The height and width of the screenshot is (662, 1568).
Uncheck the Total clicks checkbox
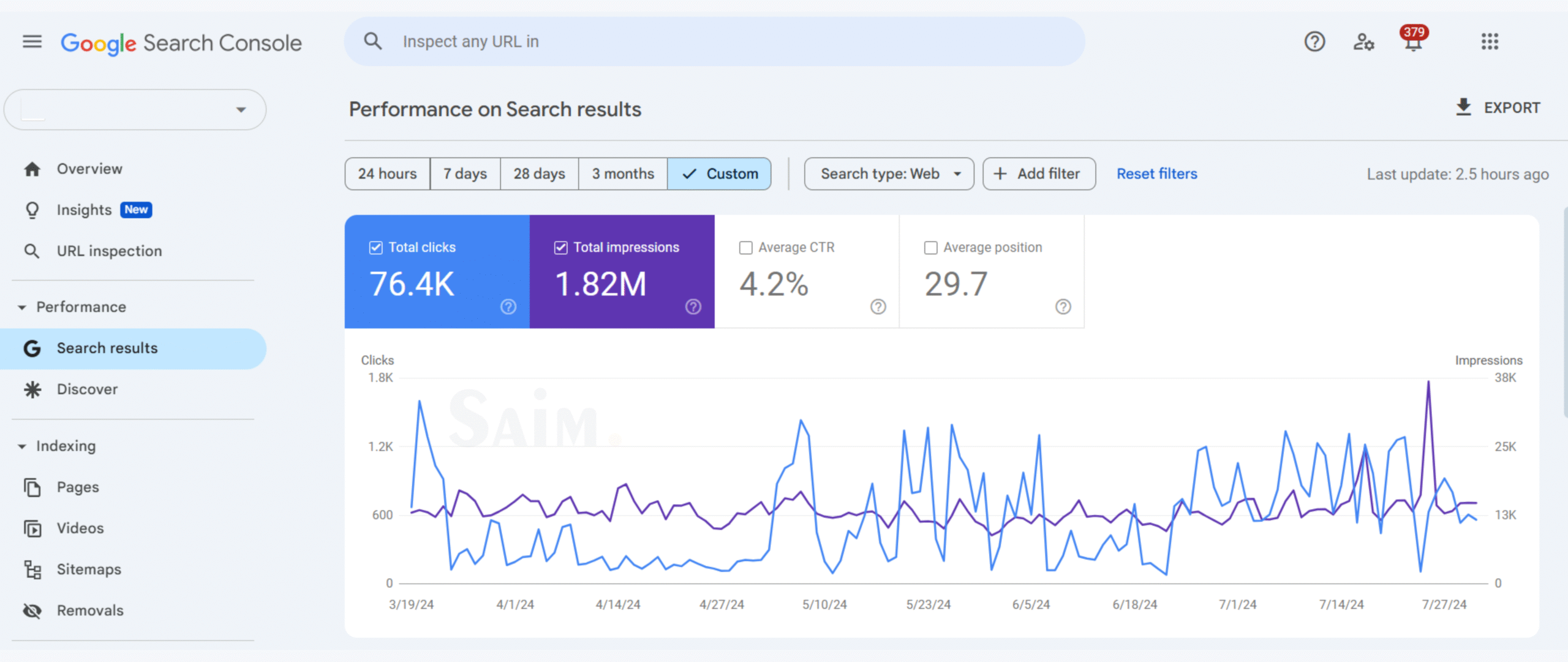(x=376, y=248)
